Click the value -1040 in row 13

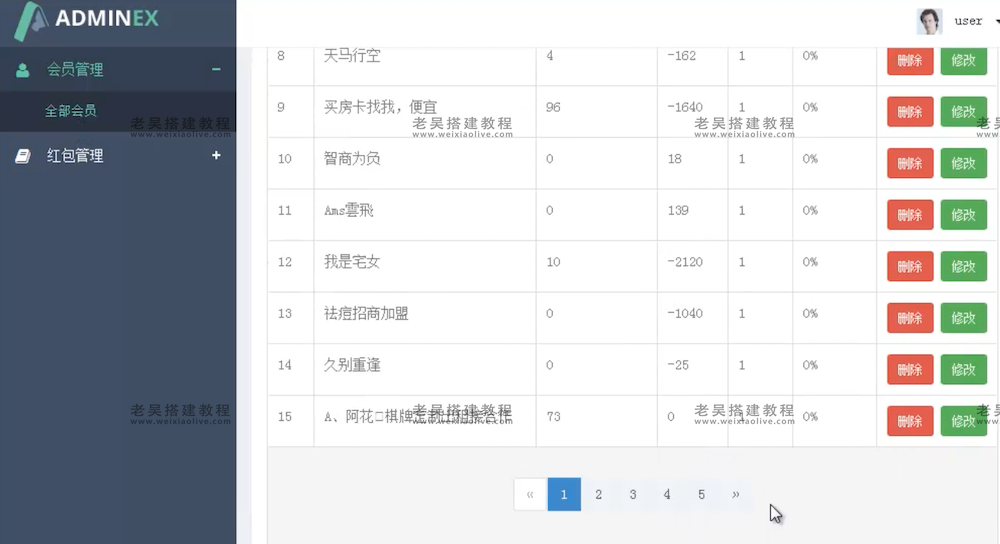click(685, 313)
